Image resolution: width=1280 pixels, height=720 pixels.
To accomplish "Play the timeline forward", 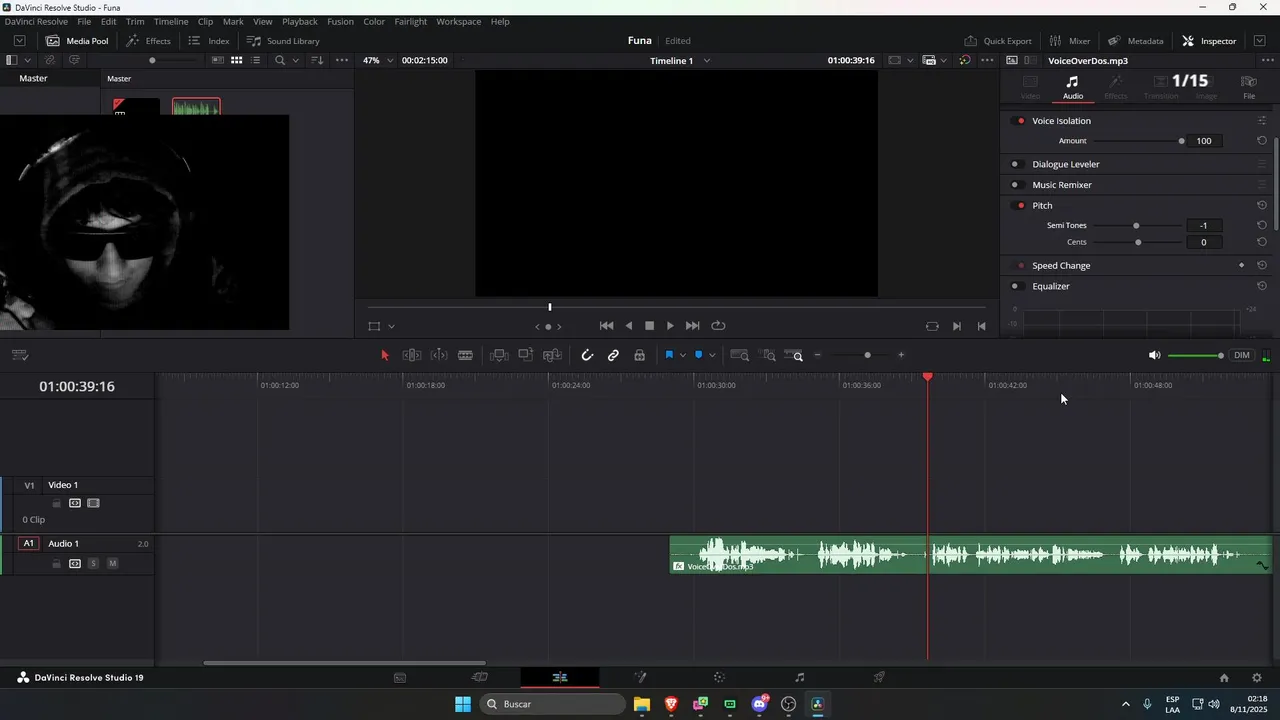I will coord(670,326).
